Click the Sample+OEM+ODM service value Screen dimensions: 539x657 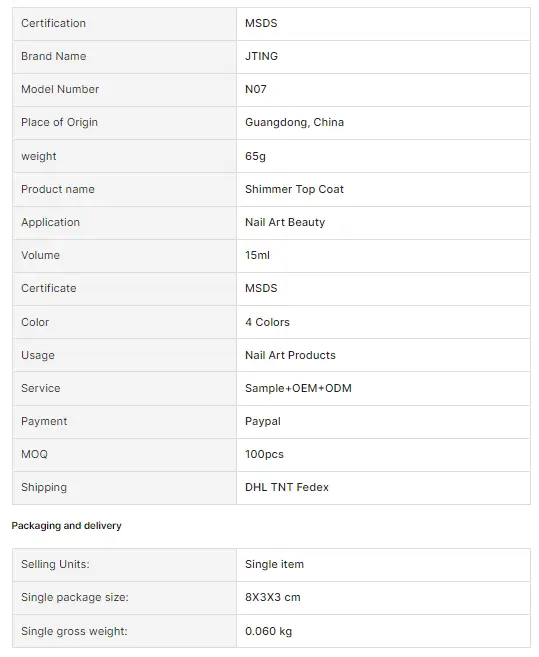click(x=298, y=388)
